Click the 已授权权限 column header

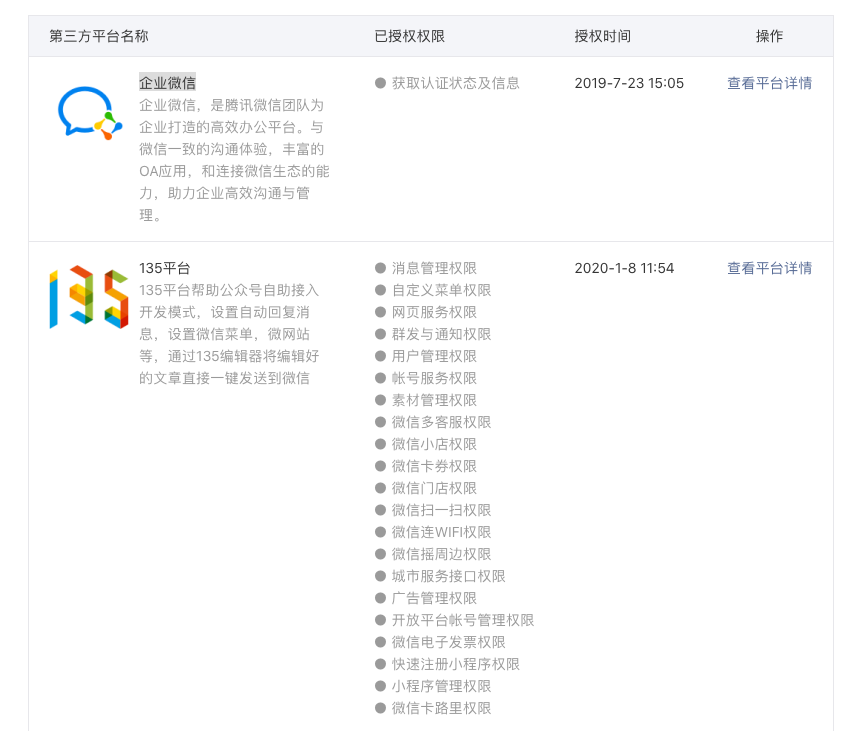click(410, 36)
